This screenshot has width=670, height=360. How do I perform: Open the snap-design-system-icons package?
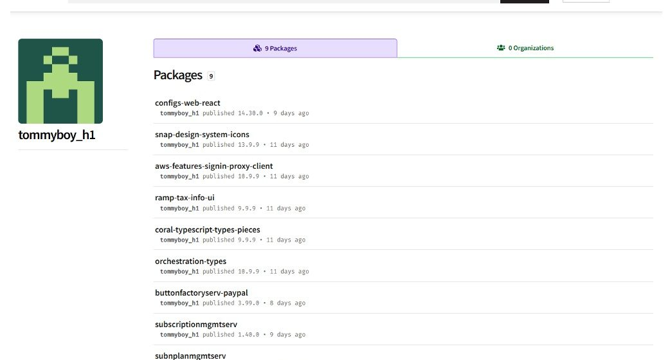202,135
